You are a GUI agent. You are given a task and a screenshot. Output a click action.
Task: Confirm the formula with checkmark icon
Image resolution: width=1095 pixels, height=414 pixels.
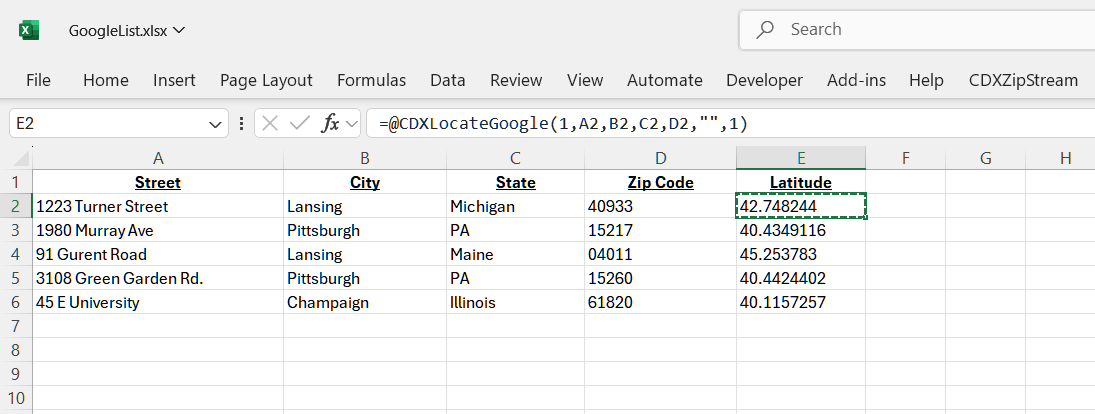pos(300,124)
